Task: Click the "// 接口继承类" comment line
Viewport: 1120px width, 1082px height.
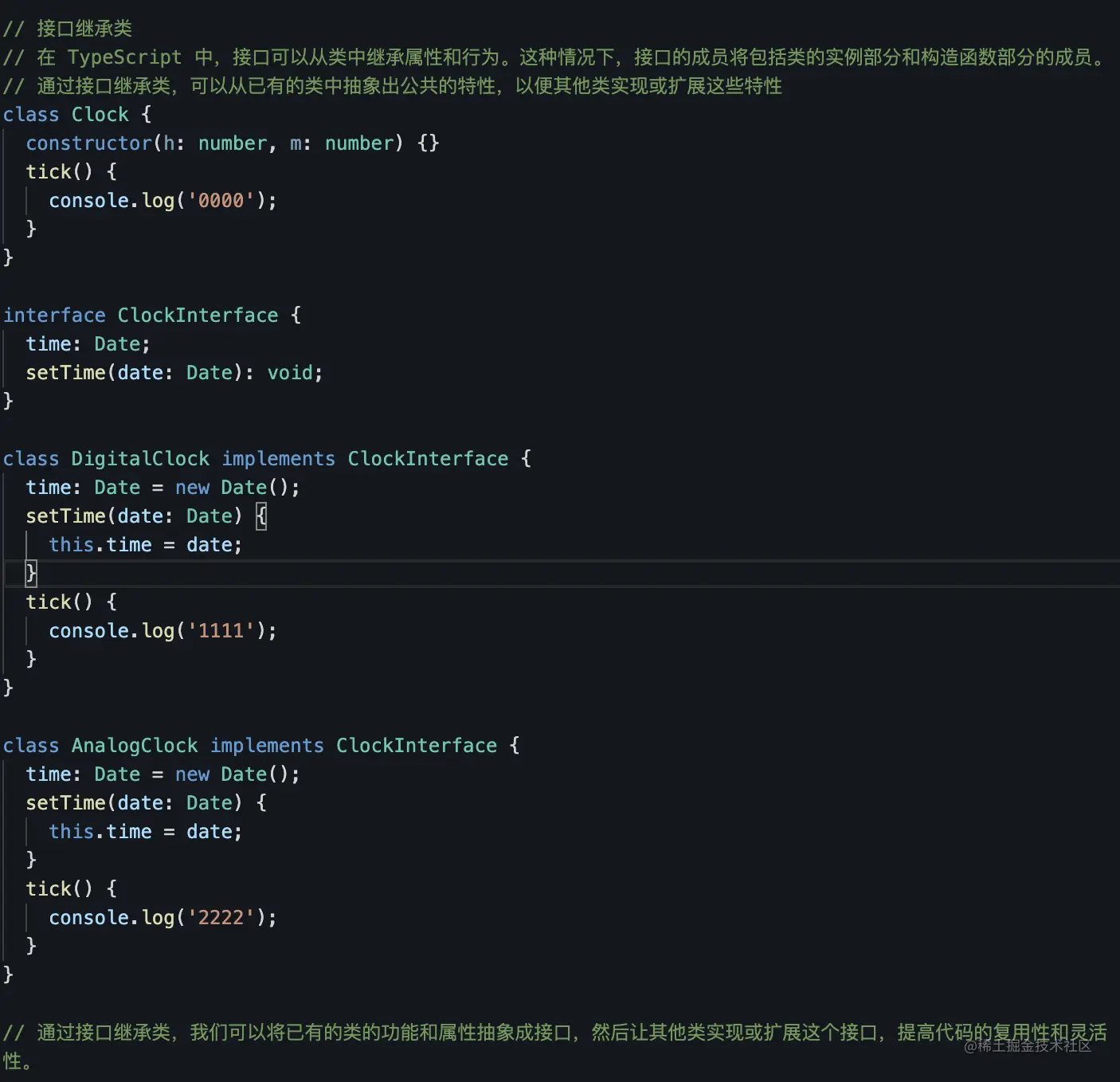Action: (x=68, y=29)
